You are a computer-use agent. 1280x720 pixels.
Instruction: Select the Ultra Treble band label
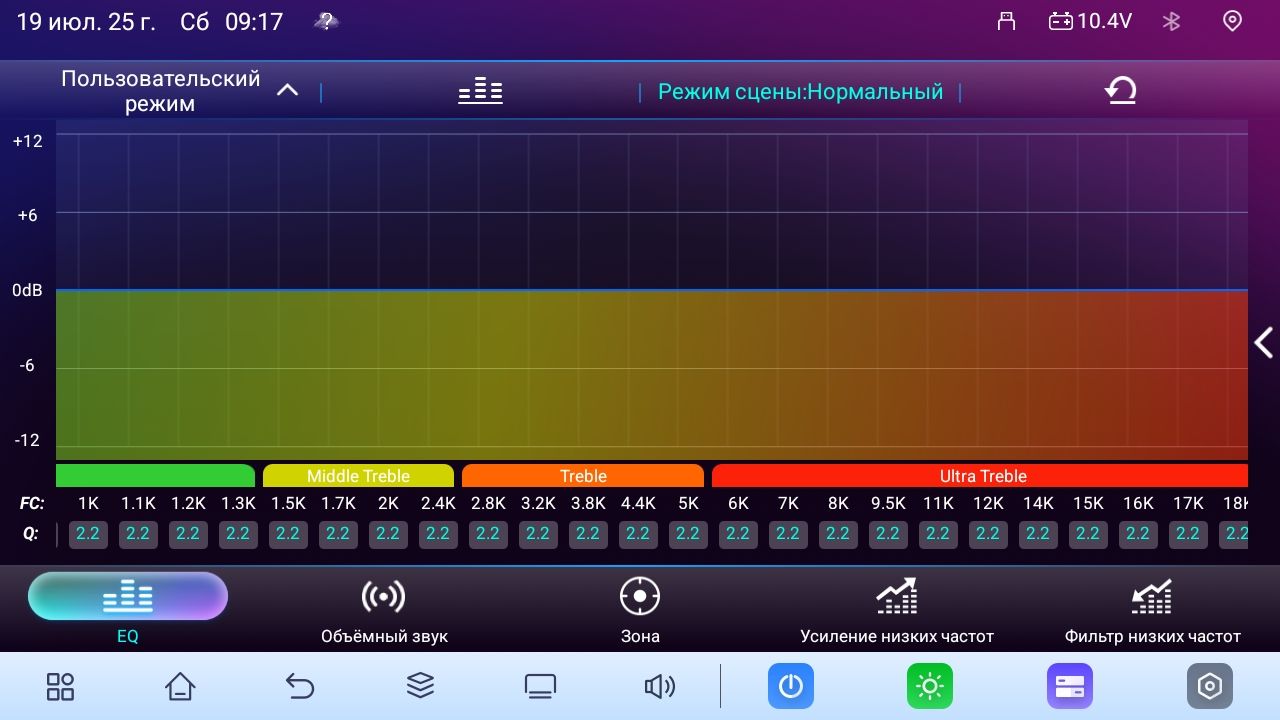pyautogui.click(x=982, y=476)
